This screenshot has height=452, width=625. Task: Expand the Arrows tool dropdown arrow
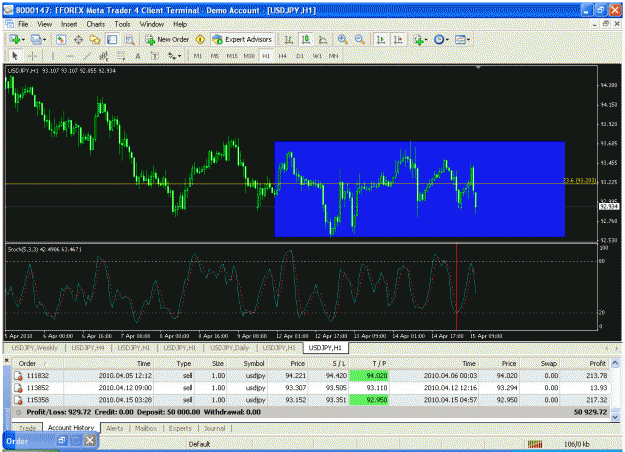(x=179, y=56)
